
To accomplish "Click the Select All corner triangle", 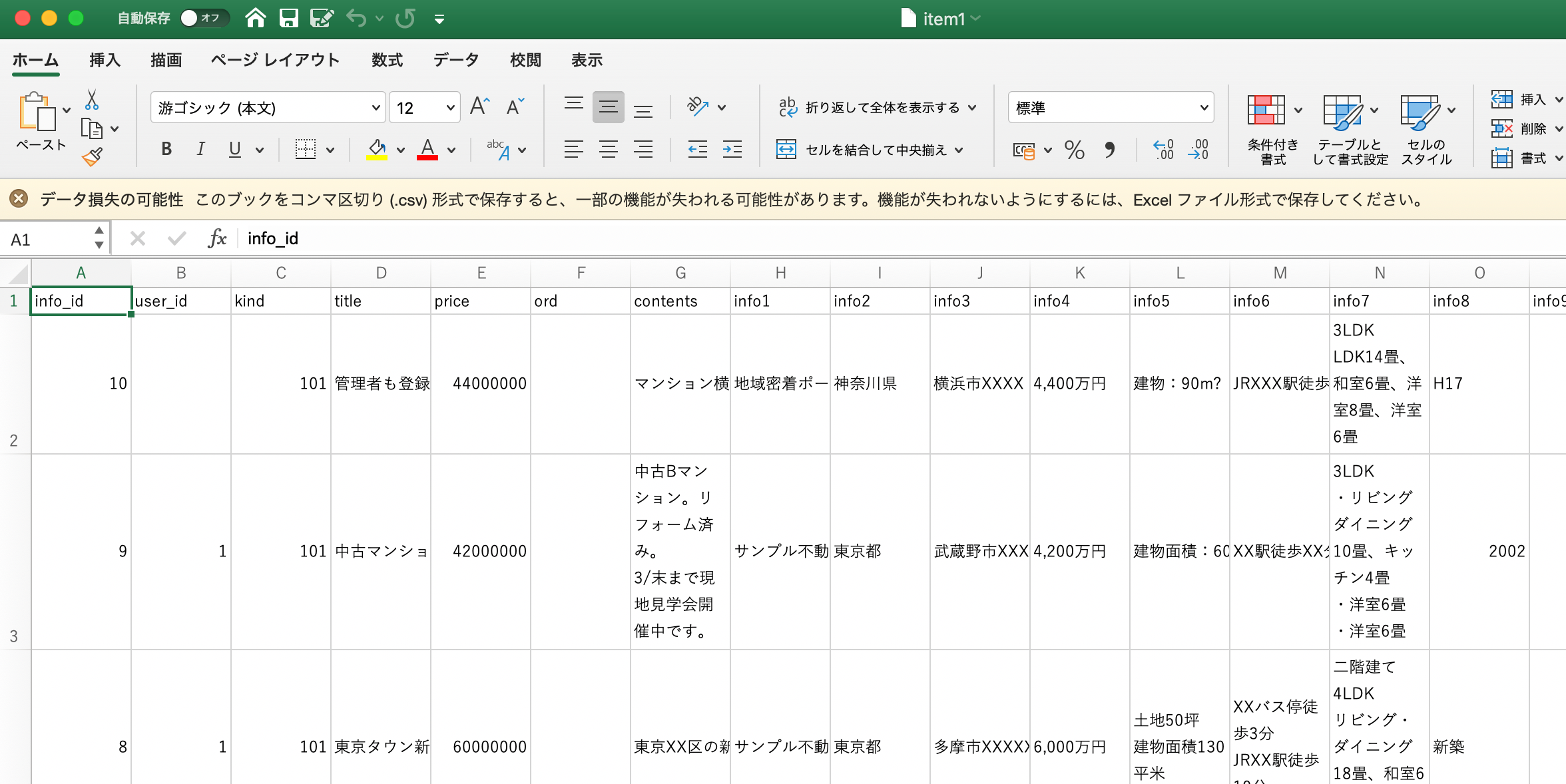I will click(17, 274).
